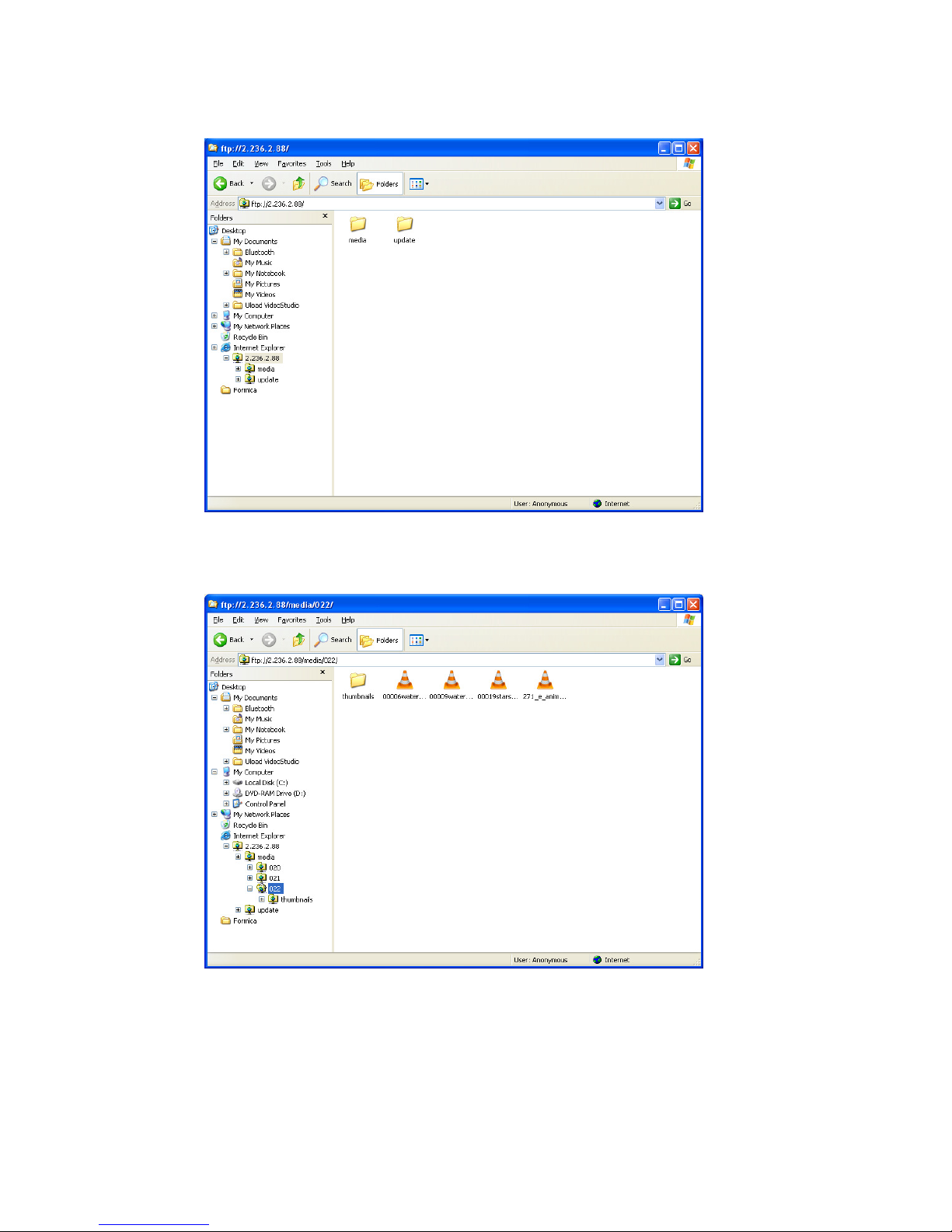The height and width of the screenshot is (1232, 952).
Task: Open Help menu in root FTP window
Action: click(x=348, y=163)
